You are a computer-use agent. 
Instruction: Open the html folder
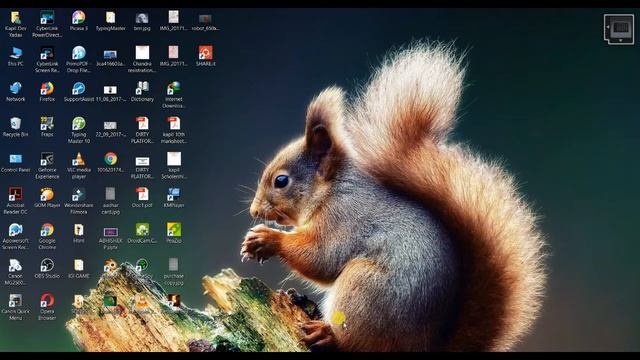pos(79,233)
